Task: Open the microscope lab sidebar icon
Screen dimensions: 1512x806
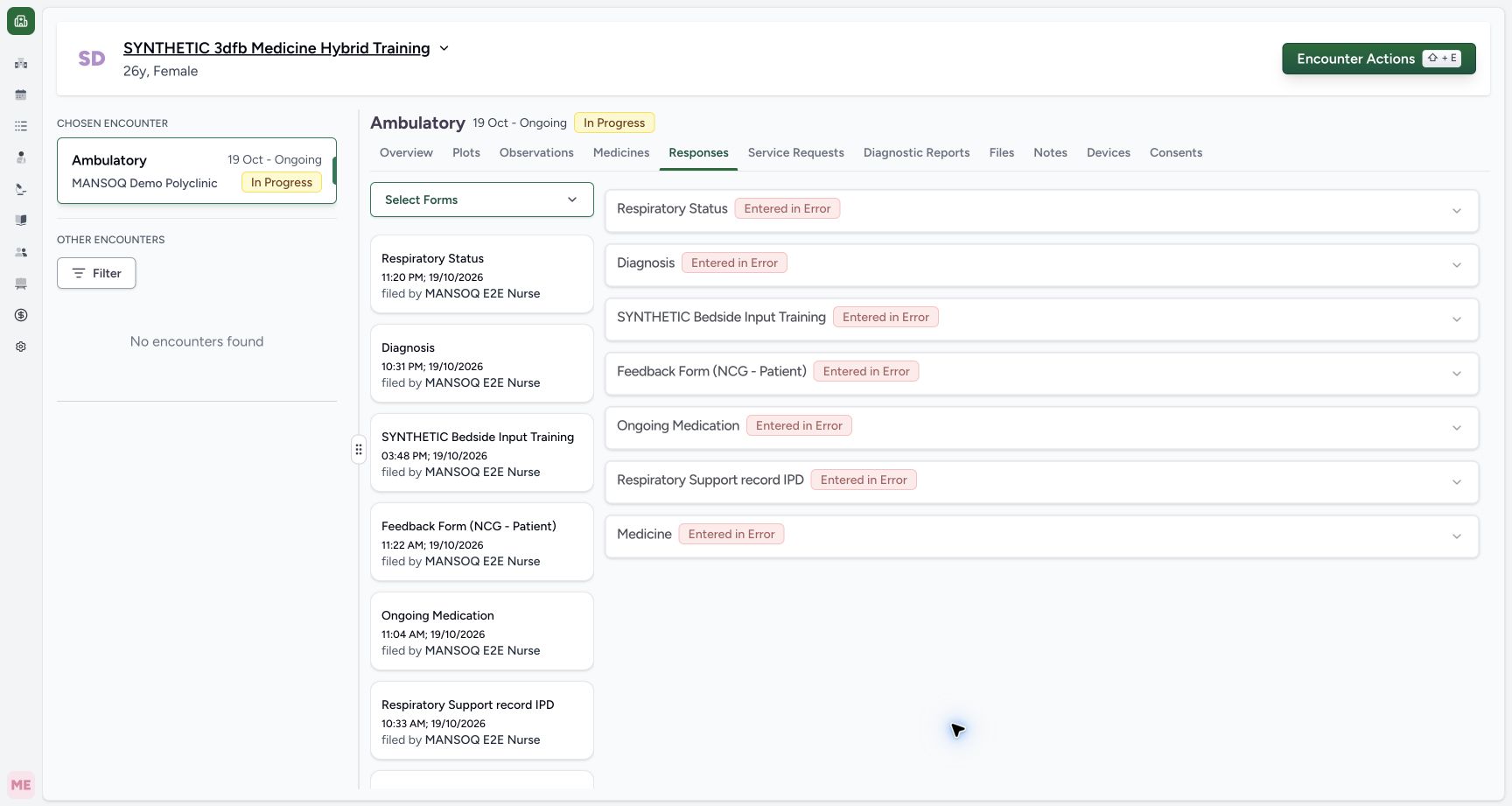Action: pyautogui.click(x=21, y=189)
